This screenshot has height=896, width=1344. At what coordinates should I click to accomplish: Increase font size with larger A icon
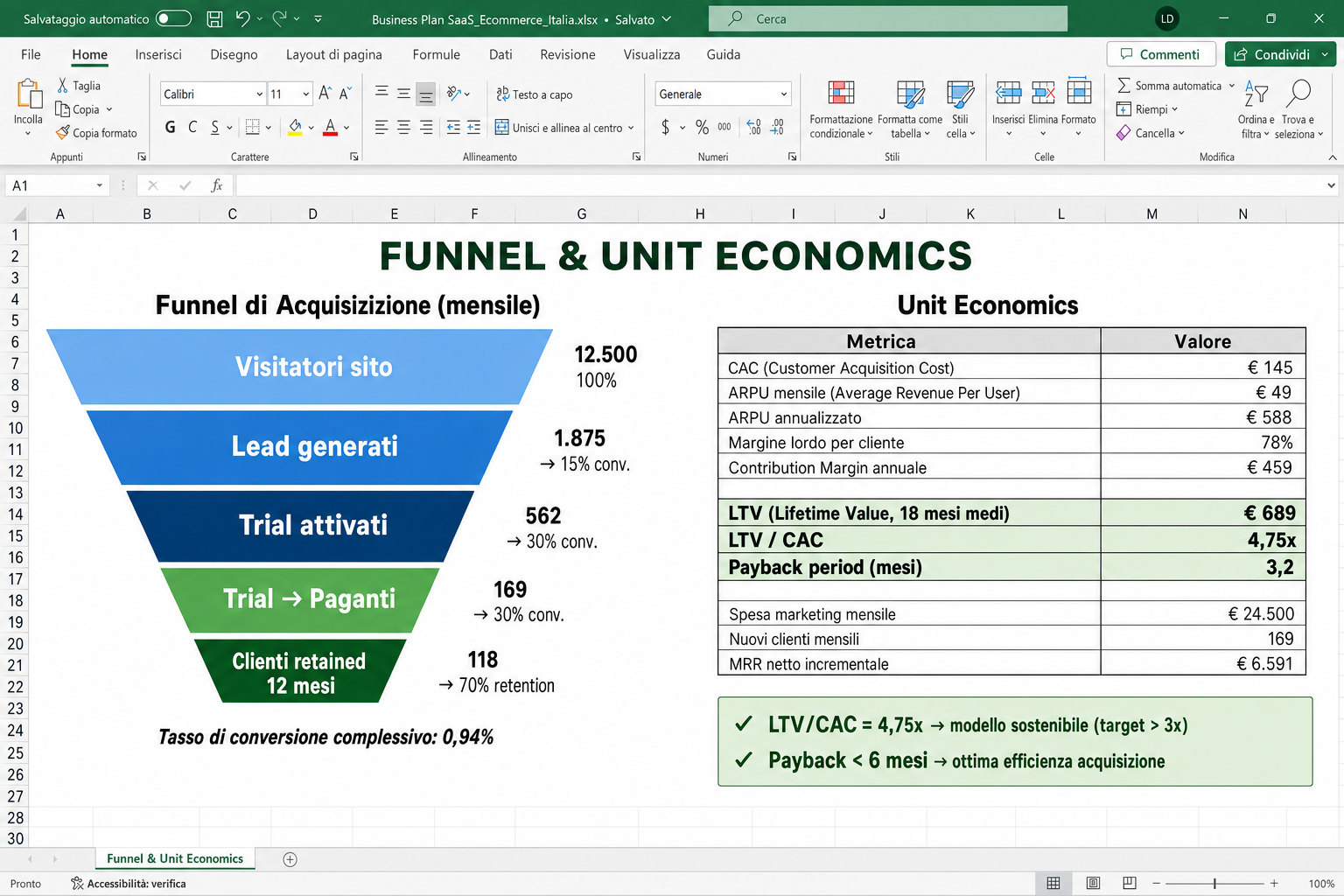click(x=325, y=93)
